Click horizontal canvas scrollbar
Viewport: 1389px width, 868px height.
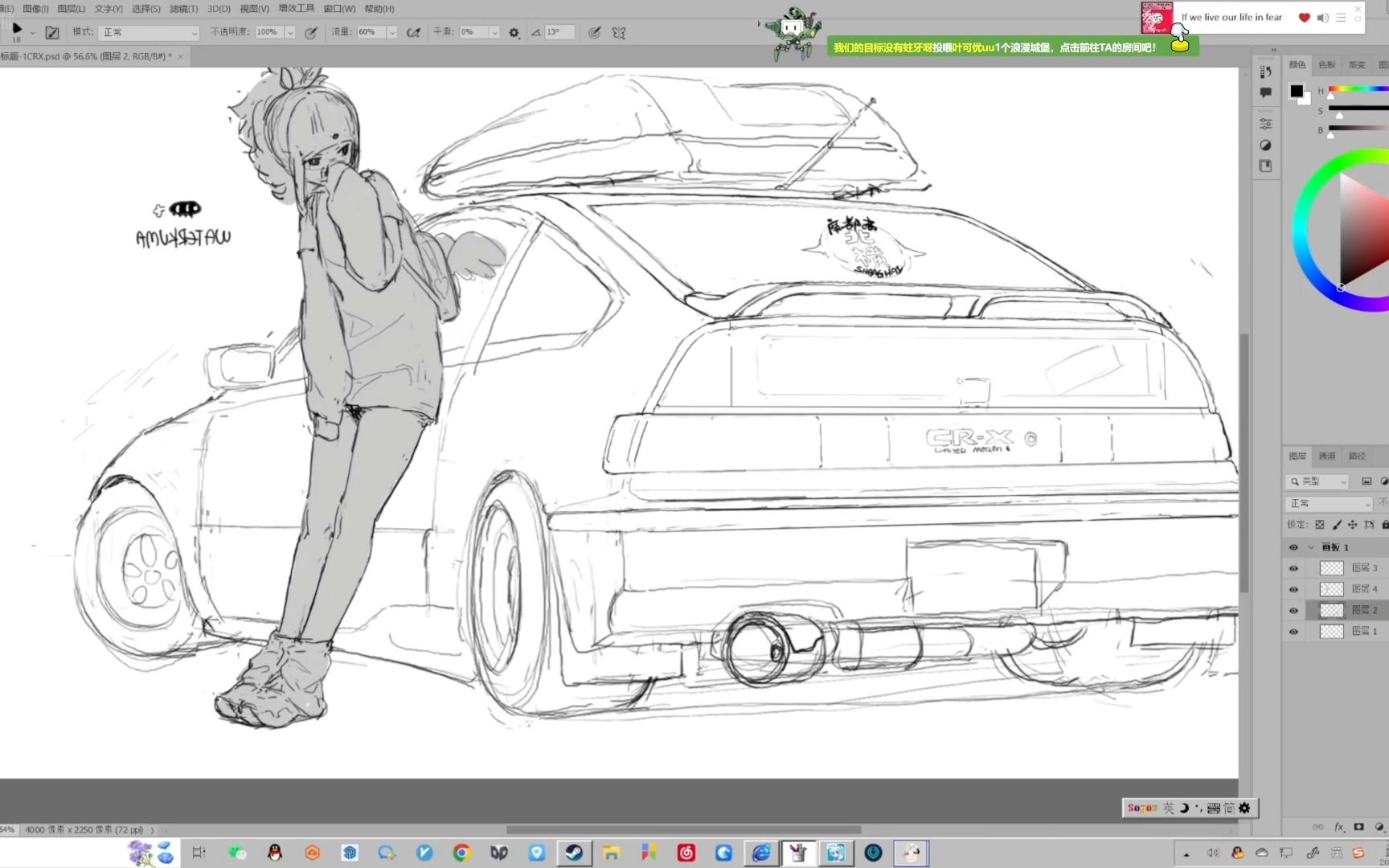pos(684,829)
